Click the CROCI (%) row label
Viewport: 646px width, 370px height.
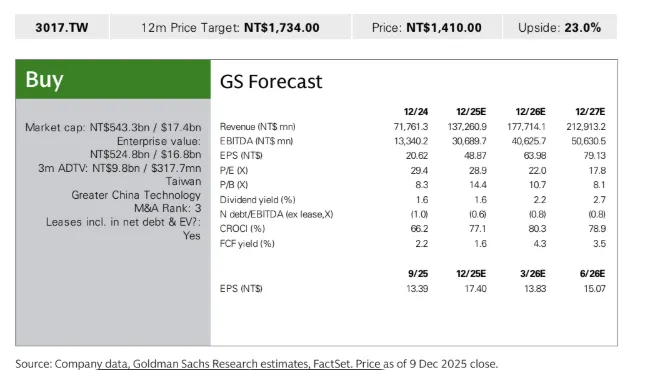(x=242, y=229)
